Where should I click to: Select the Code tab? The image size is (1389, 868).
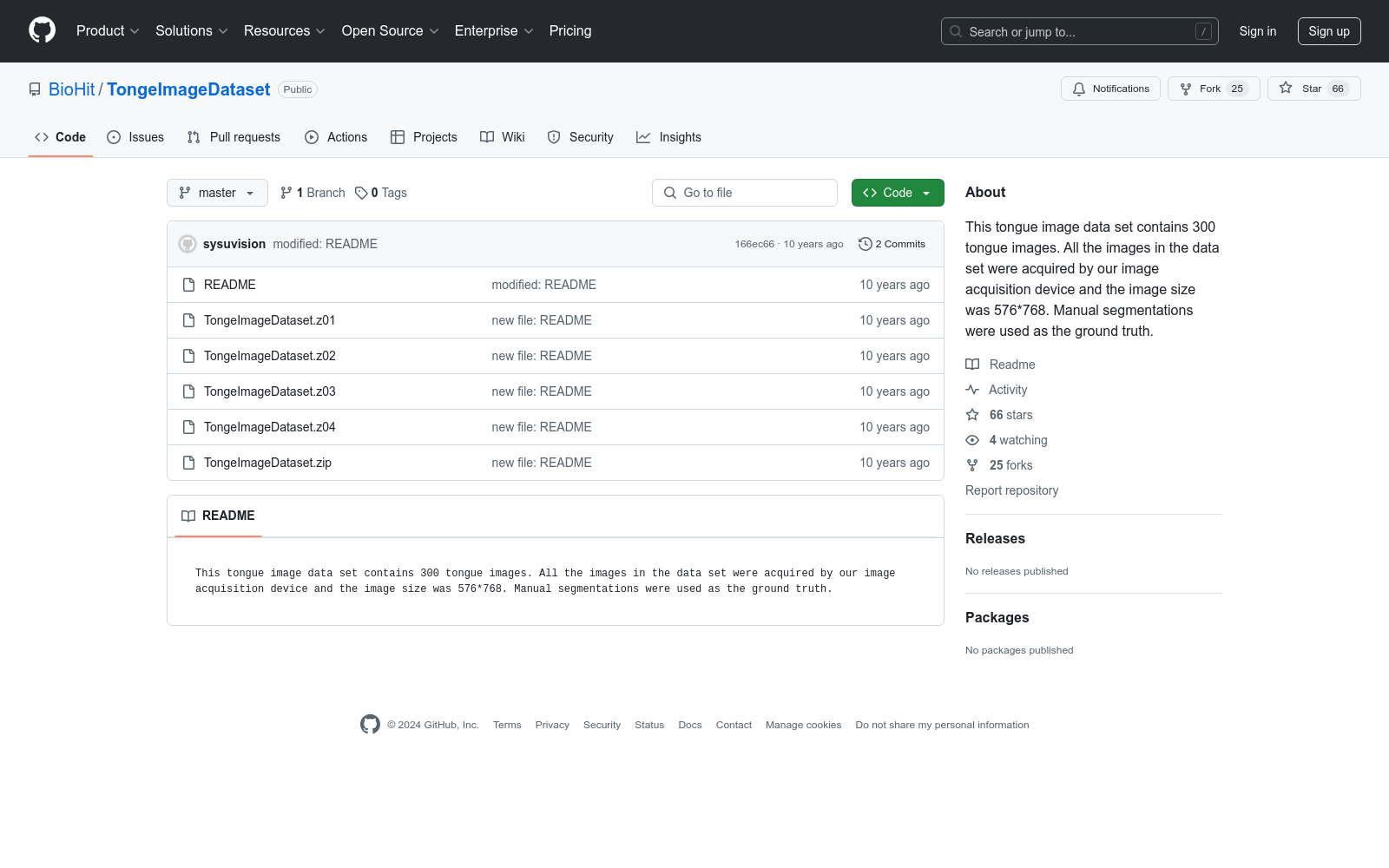[61, 137]
